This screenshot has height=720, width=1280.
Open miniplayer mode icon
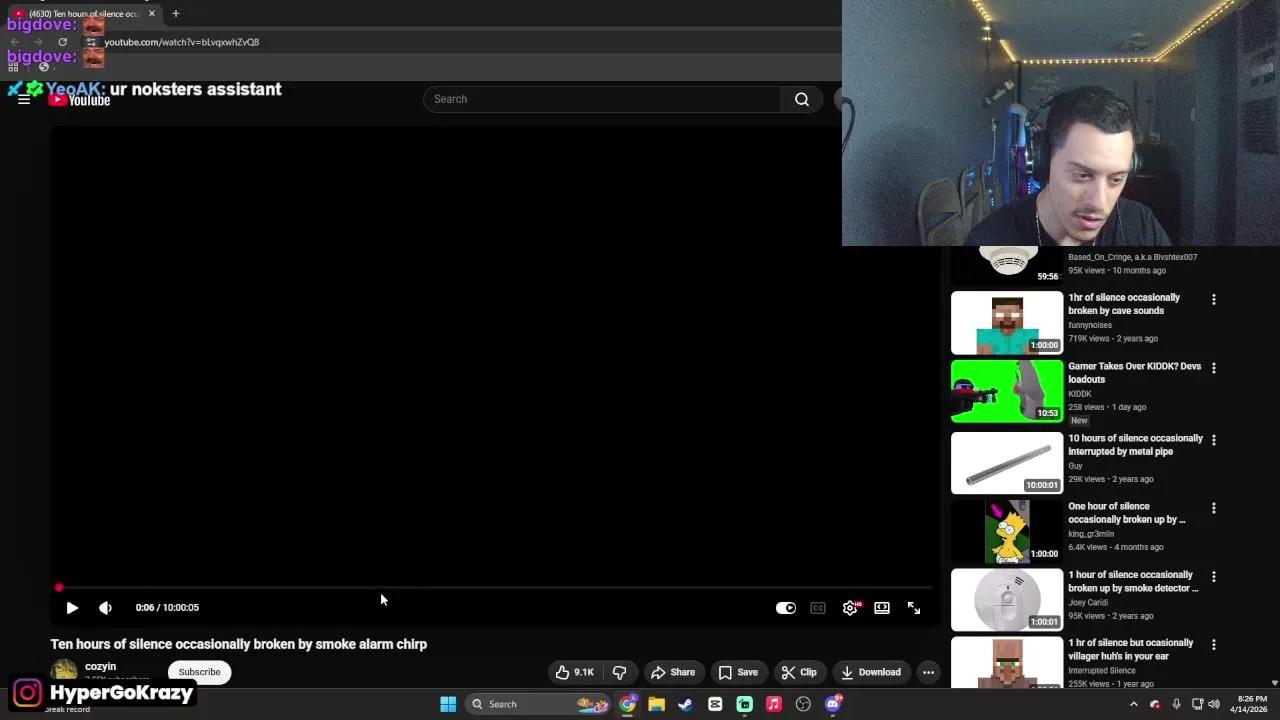(x=882, y=607)
